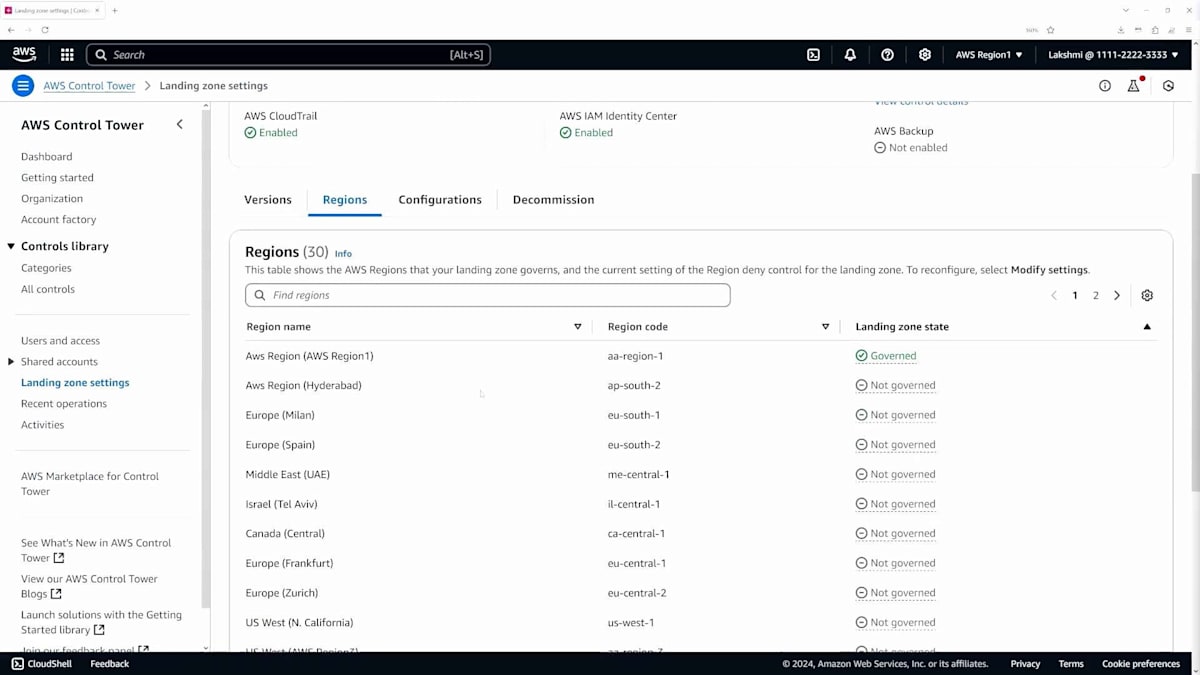Open the Terms link in footer

1071,664
